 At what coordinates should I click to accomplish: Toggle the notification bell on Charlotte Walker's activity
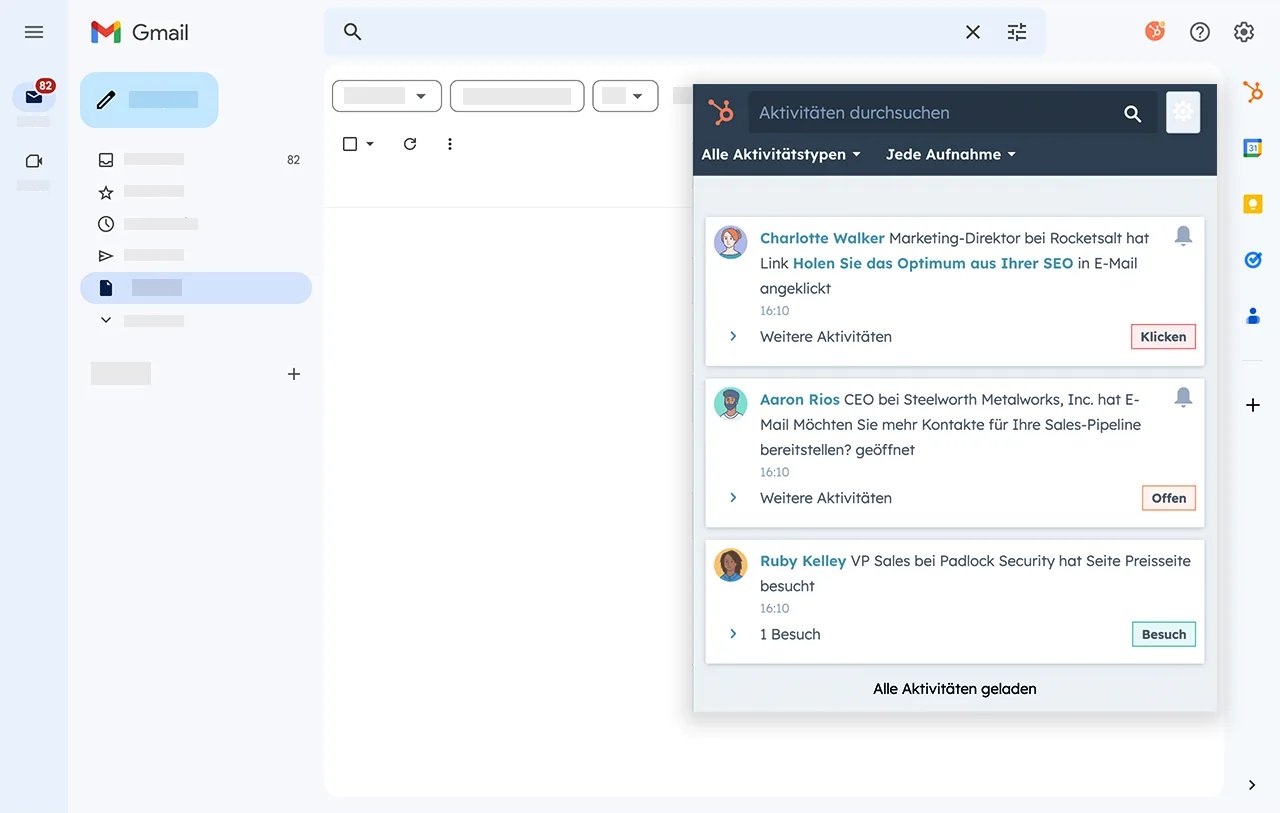click(x=1183, y=235)
